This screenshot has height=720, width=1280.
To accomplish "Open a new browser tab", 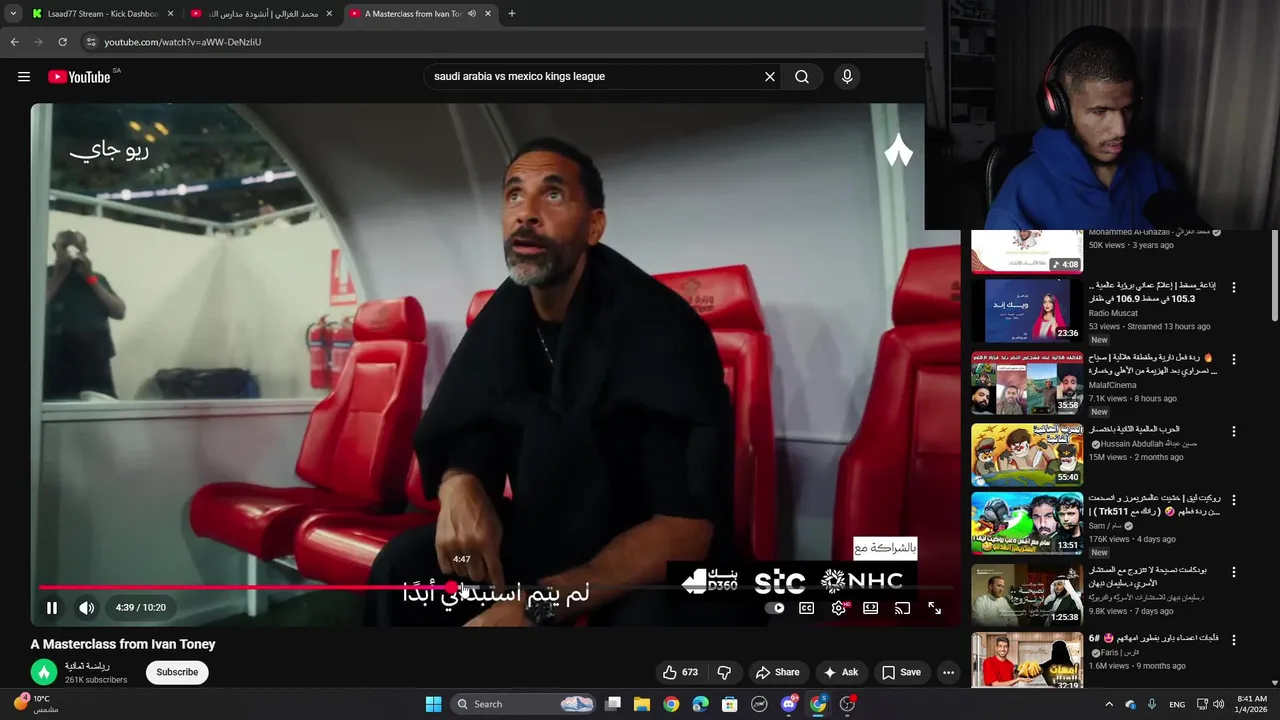I will [511, 14].
